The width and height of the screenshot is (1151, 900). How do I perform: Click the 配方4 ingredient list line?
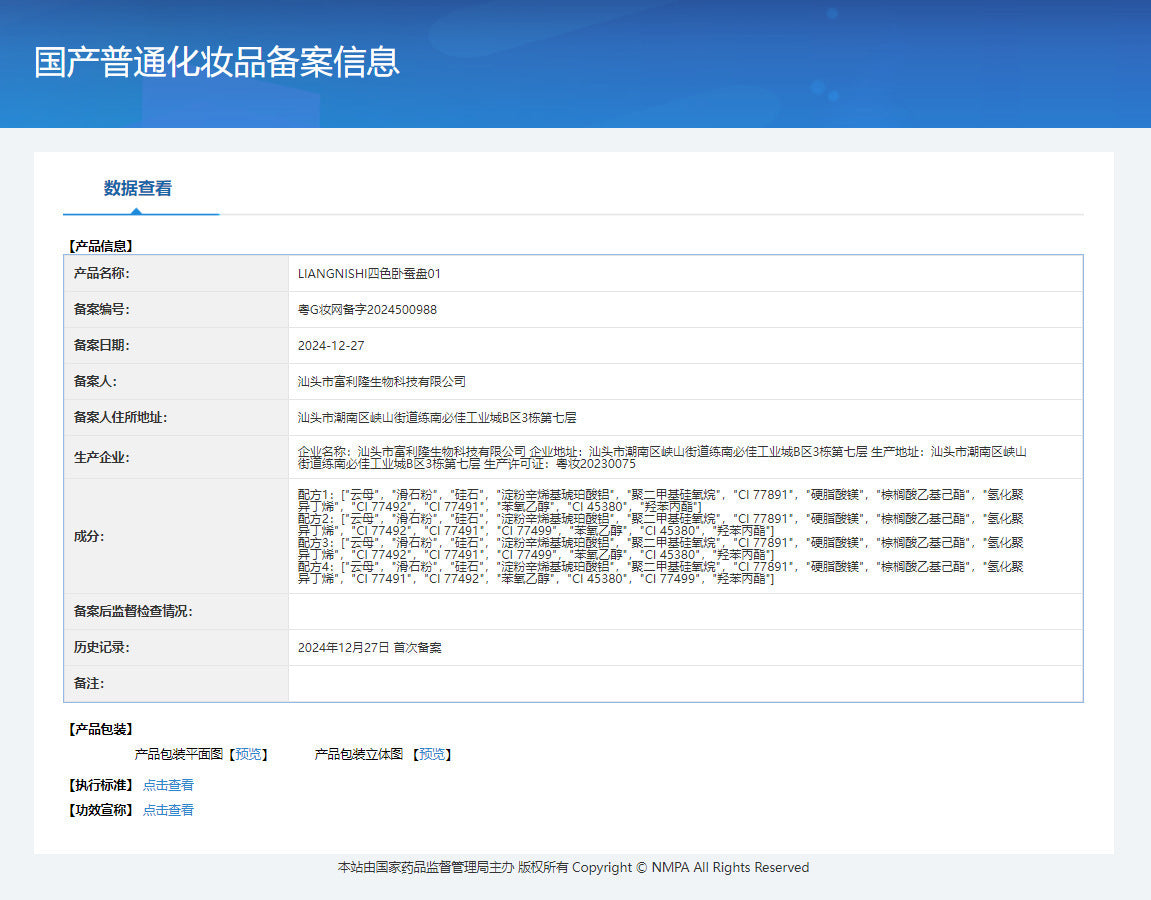[660, 566]
